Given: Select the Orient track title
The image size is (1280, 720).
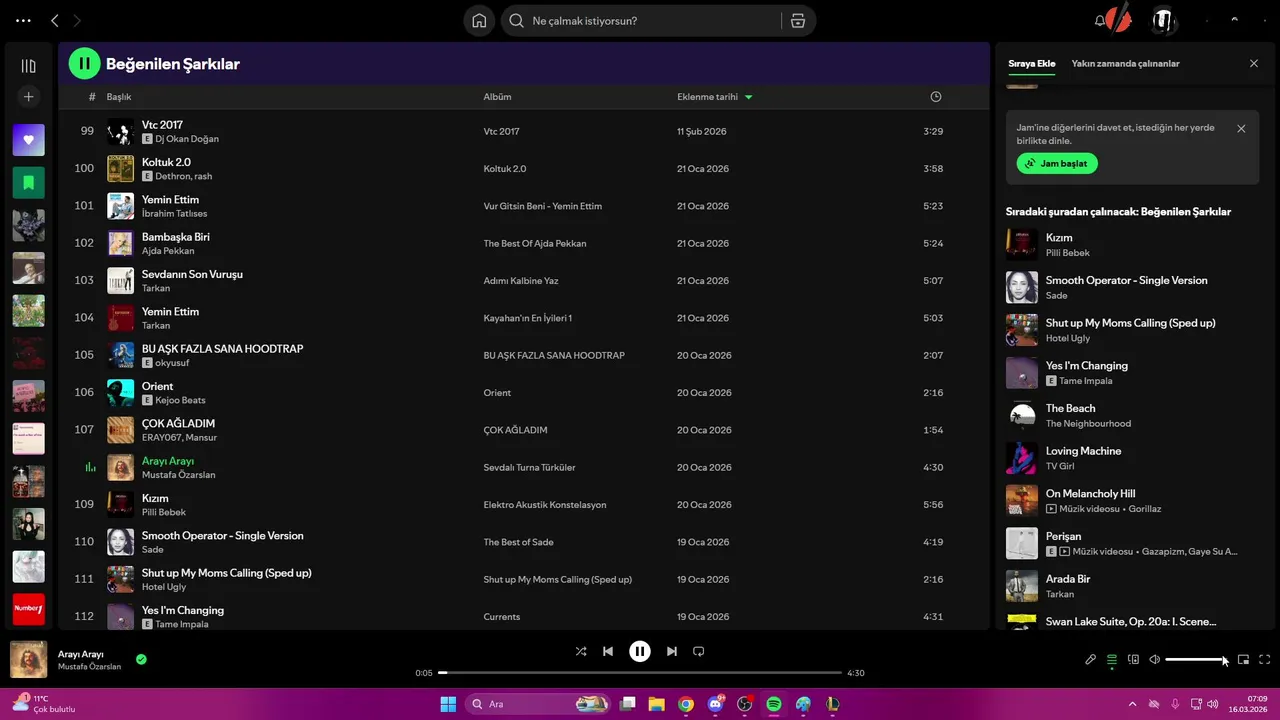Looking at the screenshot, I should (157, 386).
